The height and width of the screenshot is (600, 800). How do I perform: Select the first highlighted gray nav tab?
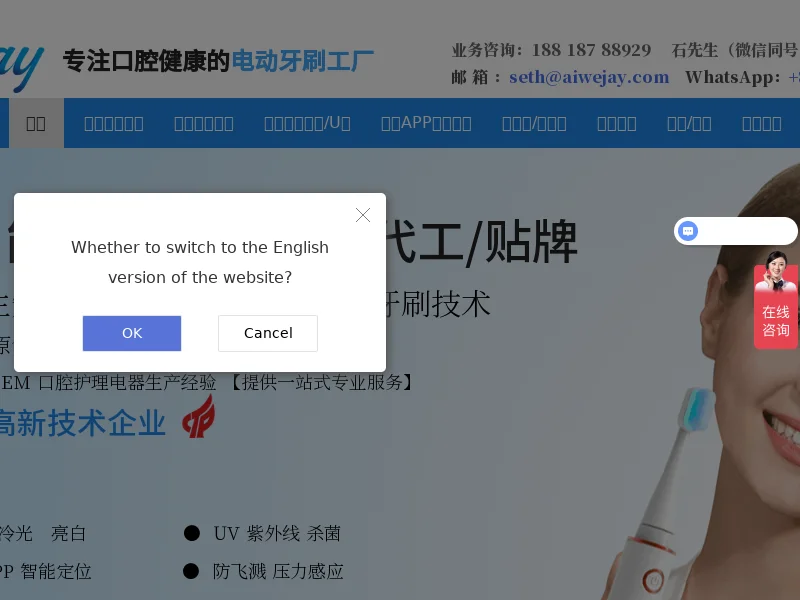[x=36, y=123]
